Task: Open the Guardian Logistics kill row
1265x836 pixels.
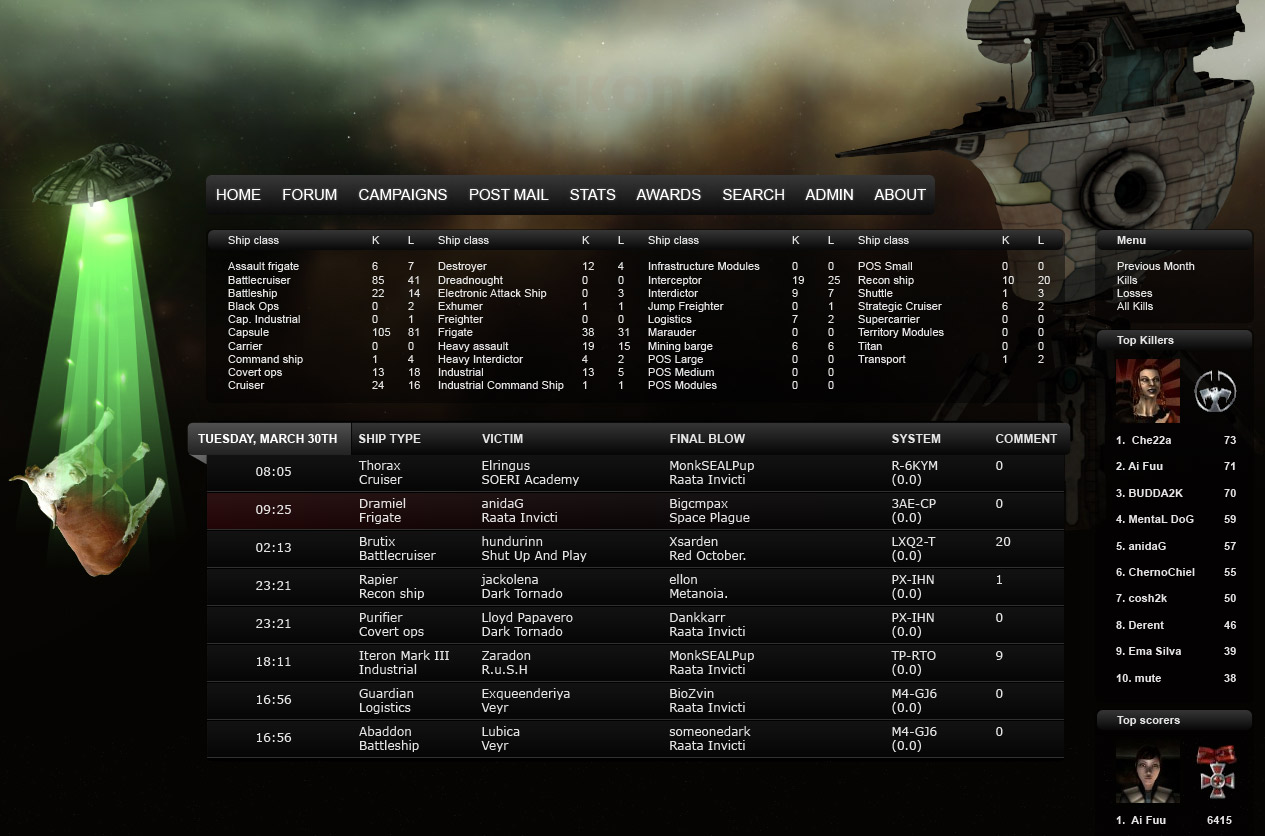Action: 635,700
